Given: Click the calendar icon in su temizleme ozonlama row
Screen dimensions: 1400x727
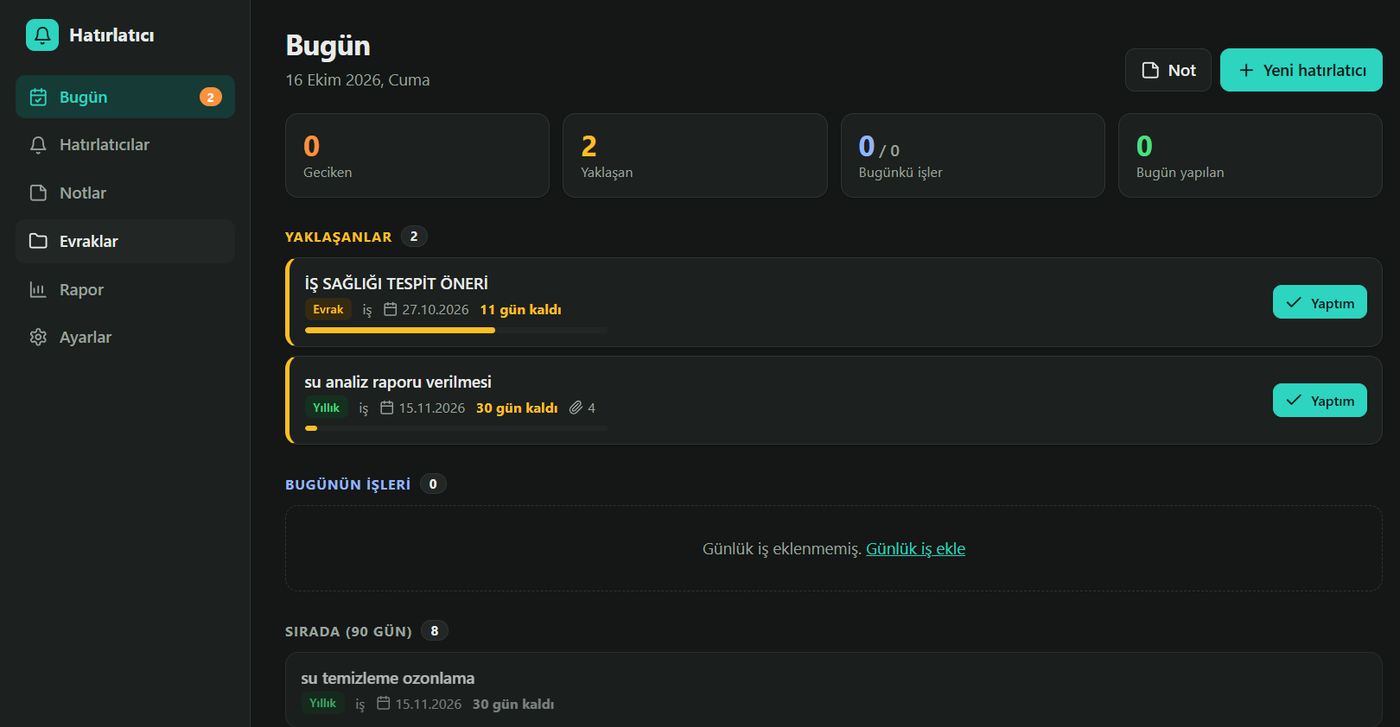Looking at the screenshot, I should (383, 704).
